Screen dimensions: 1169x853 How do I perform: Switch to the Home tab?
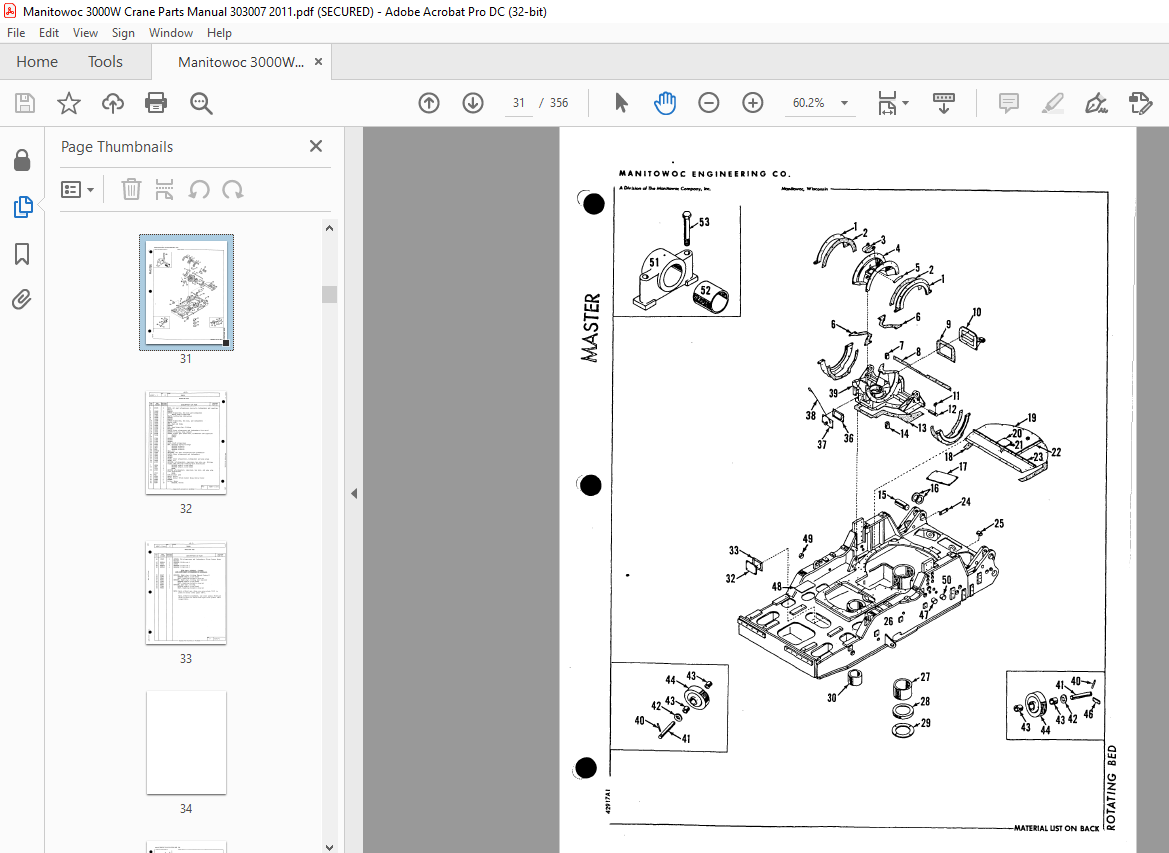37,62
